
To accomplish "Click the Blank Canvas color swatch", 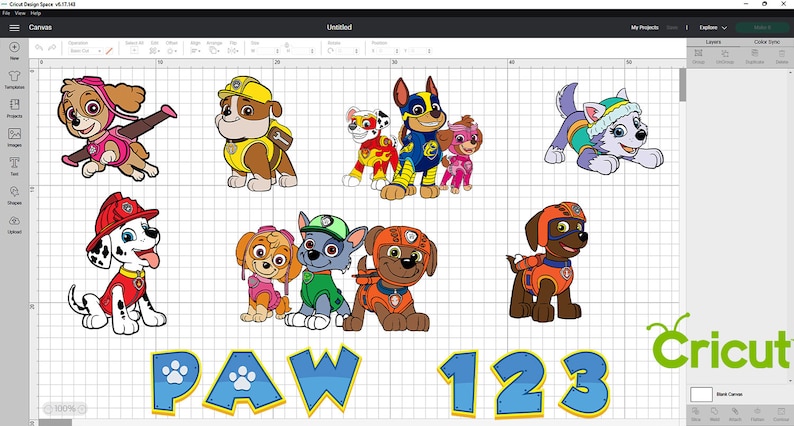I will point(701,394).
